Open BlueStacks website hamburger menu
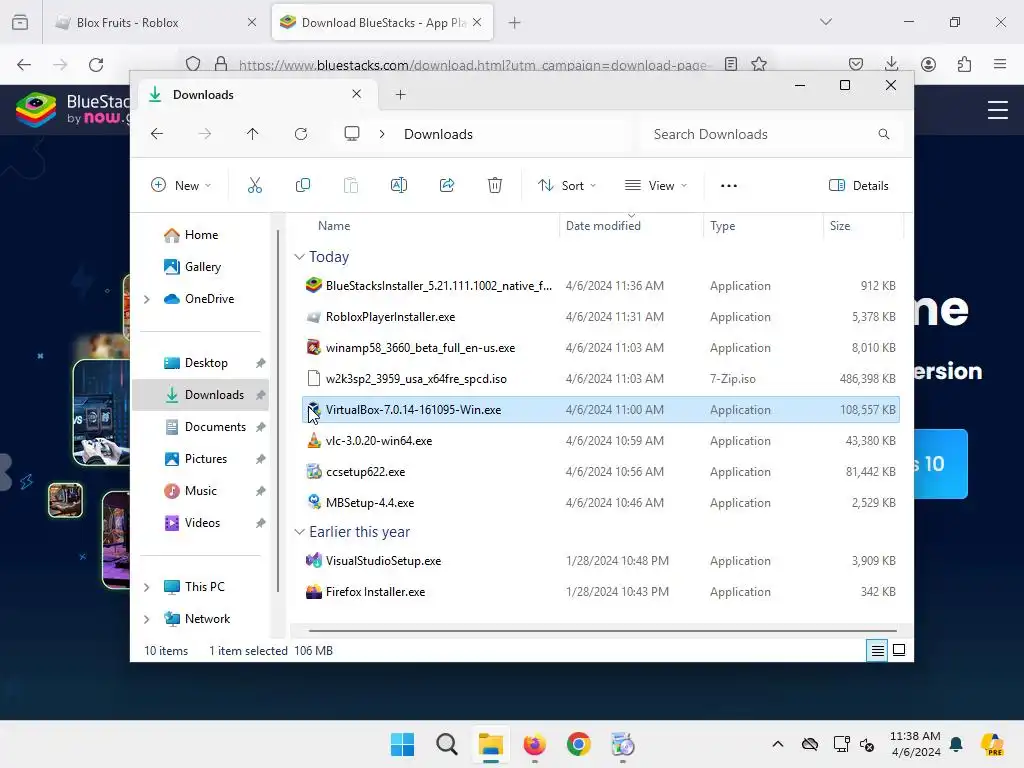This screenshot has width=1024, height=768. click(997, 110)
